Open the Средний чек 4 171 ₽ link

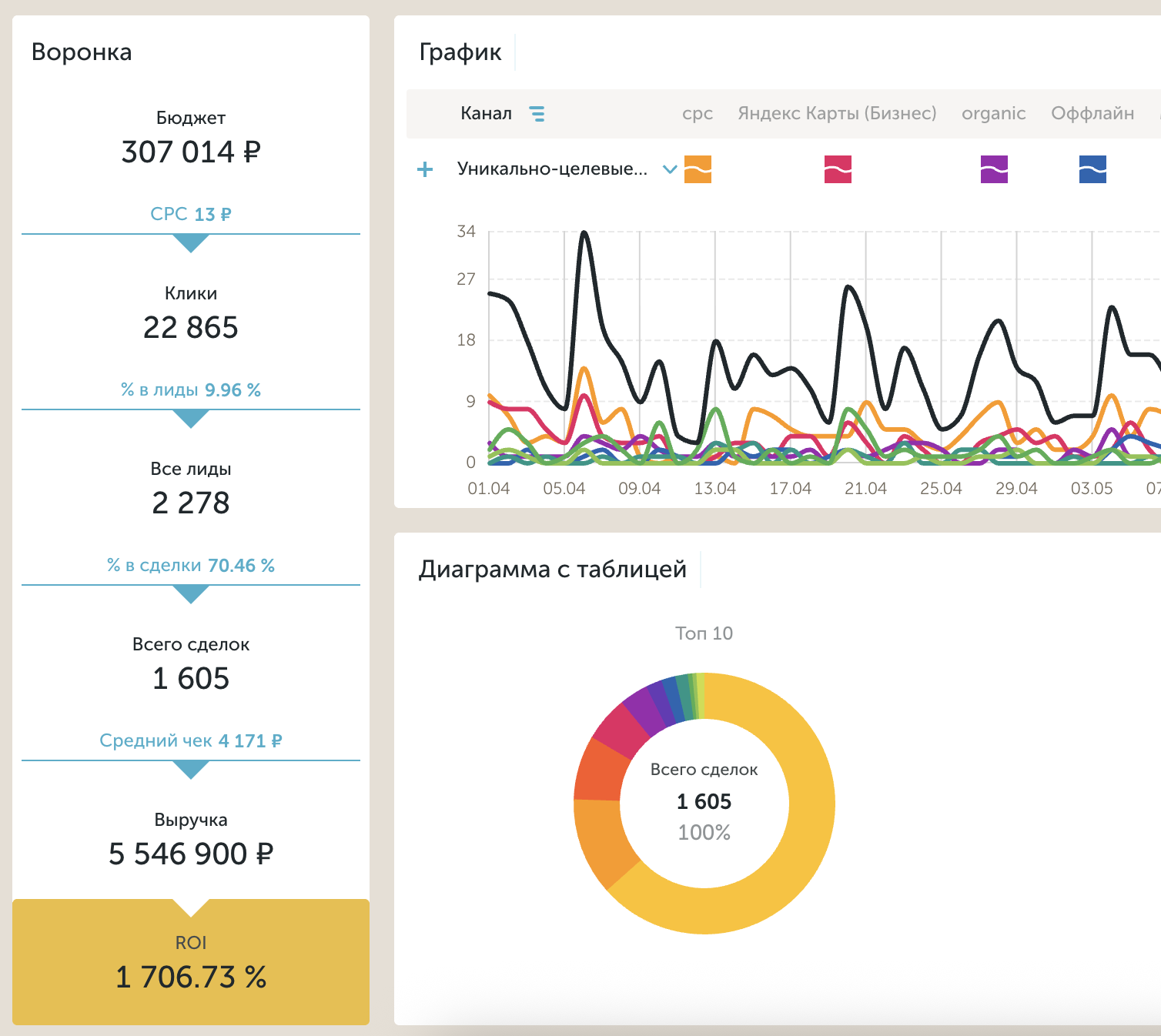tap(191, 741)
